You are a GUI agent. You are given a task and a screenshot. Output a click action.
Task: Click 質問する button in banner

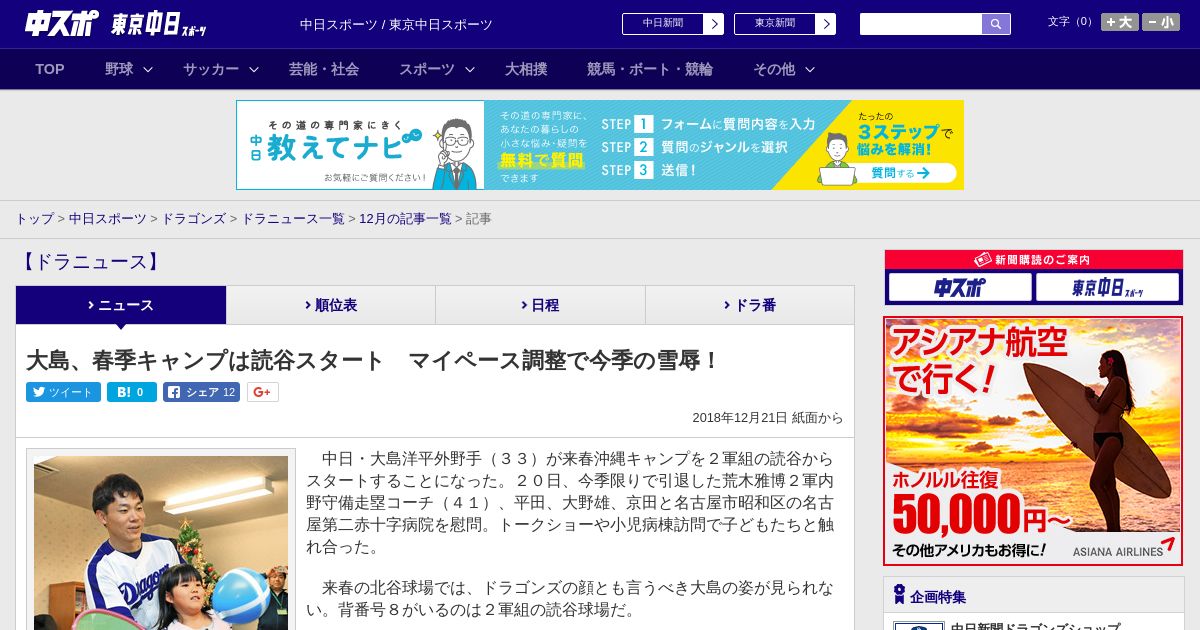coord(899,173)
